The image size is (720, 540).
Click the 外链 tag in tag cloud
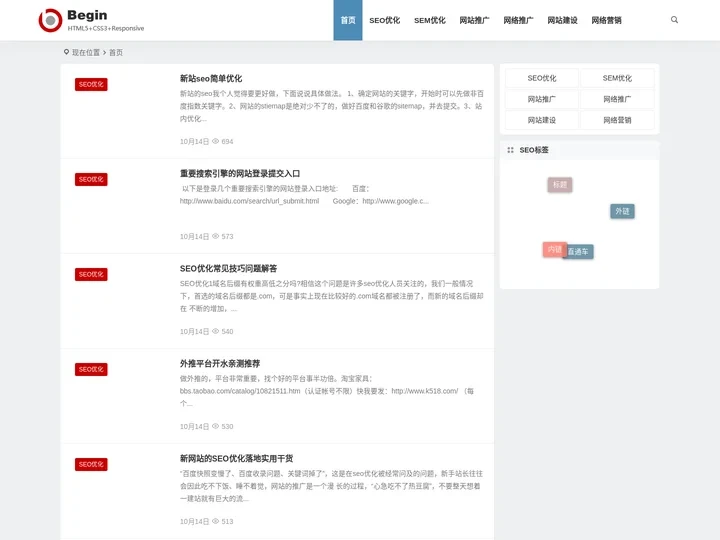[x=622, y=211]
